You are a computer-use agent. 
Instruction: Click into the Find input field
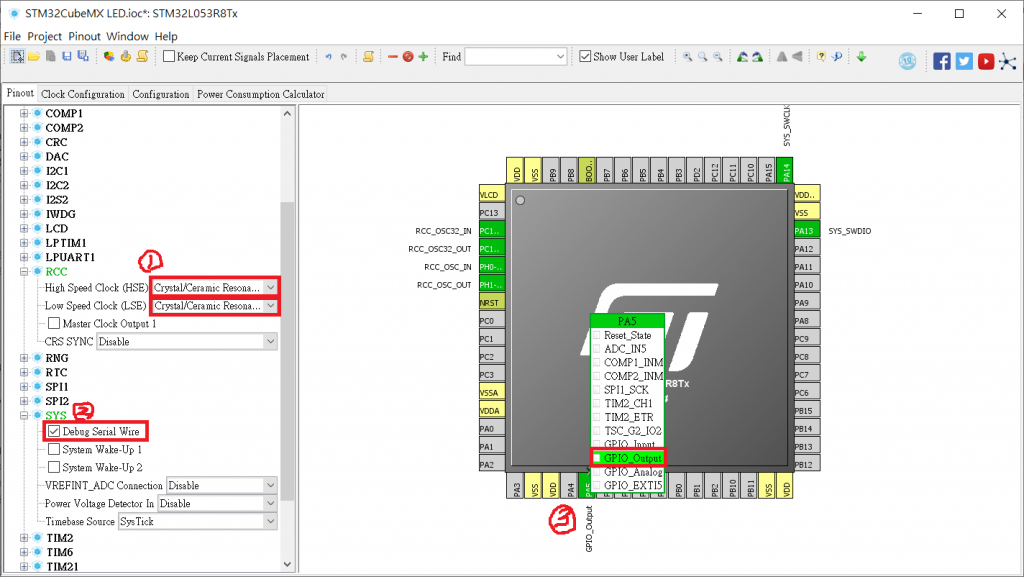(509, 57)
